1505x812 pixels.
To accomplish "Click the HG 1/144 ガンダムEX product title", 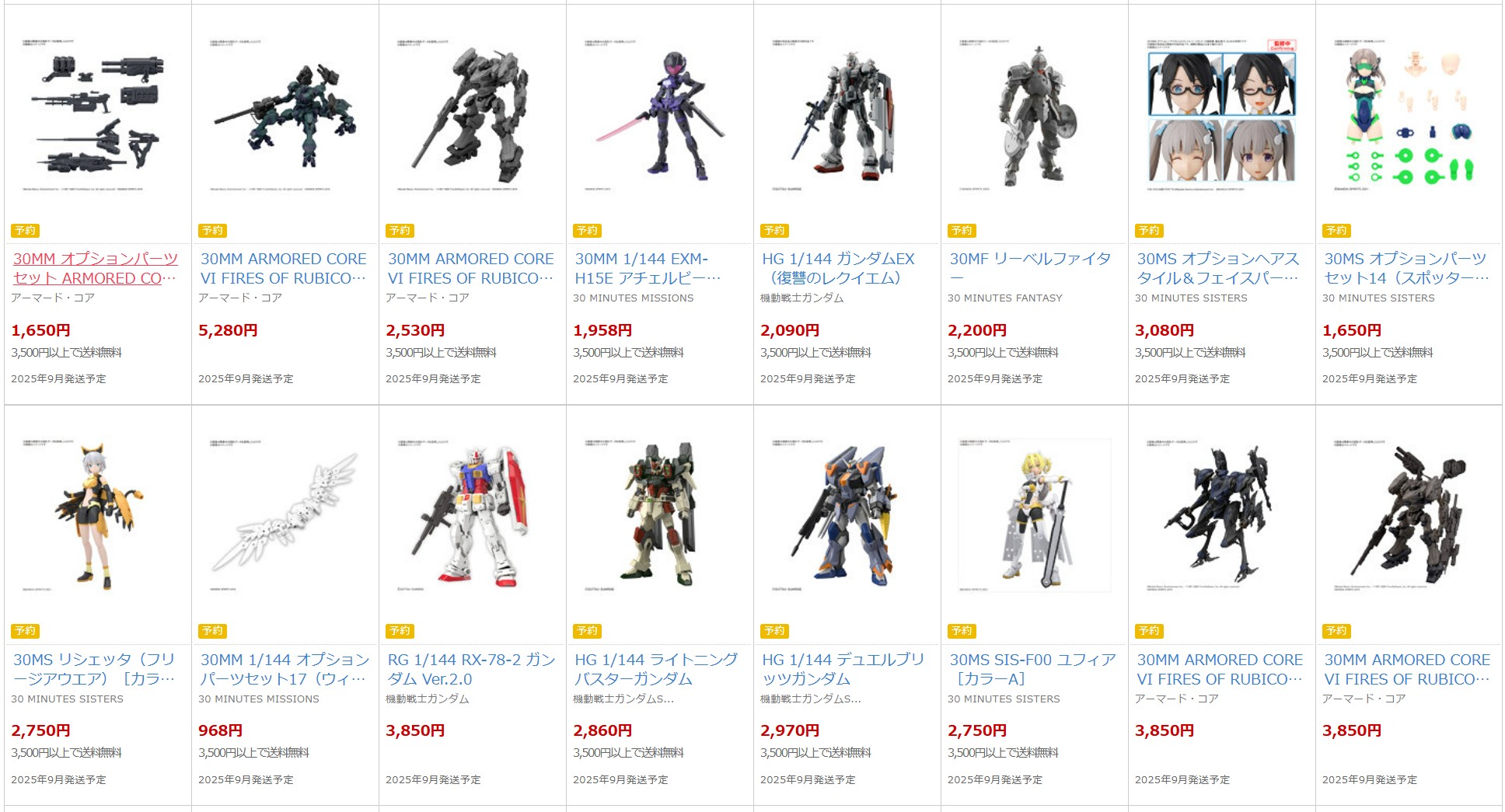I will coord(838,268).
